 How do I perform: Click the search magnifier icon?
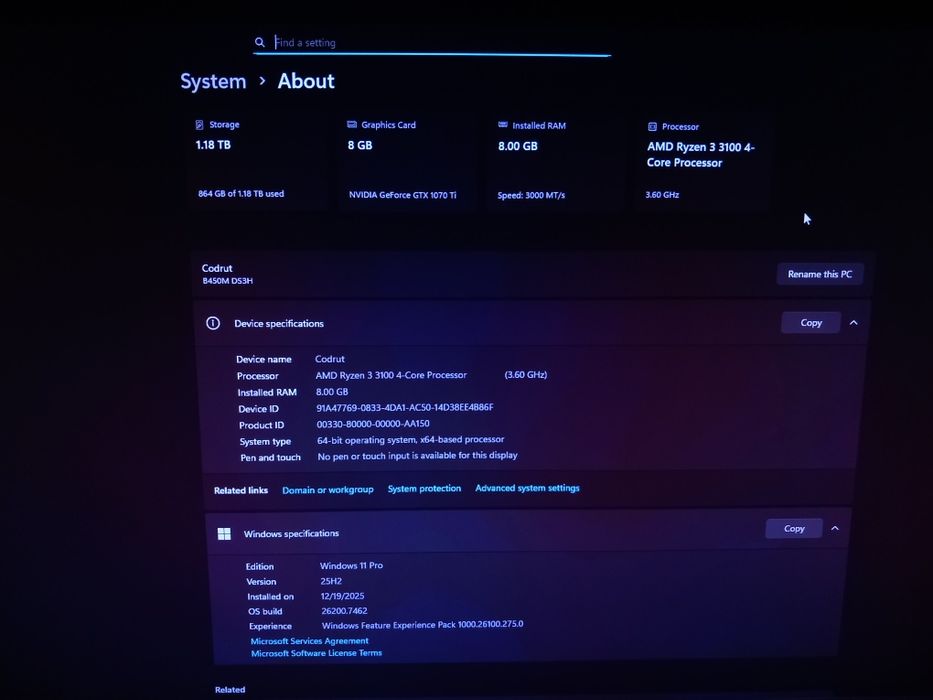(x=259, y=42)
